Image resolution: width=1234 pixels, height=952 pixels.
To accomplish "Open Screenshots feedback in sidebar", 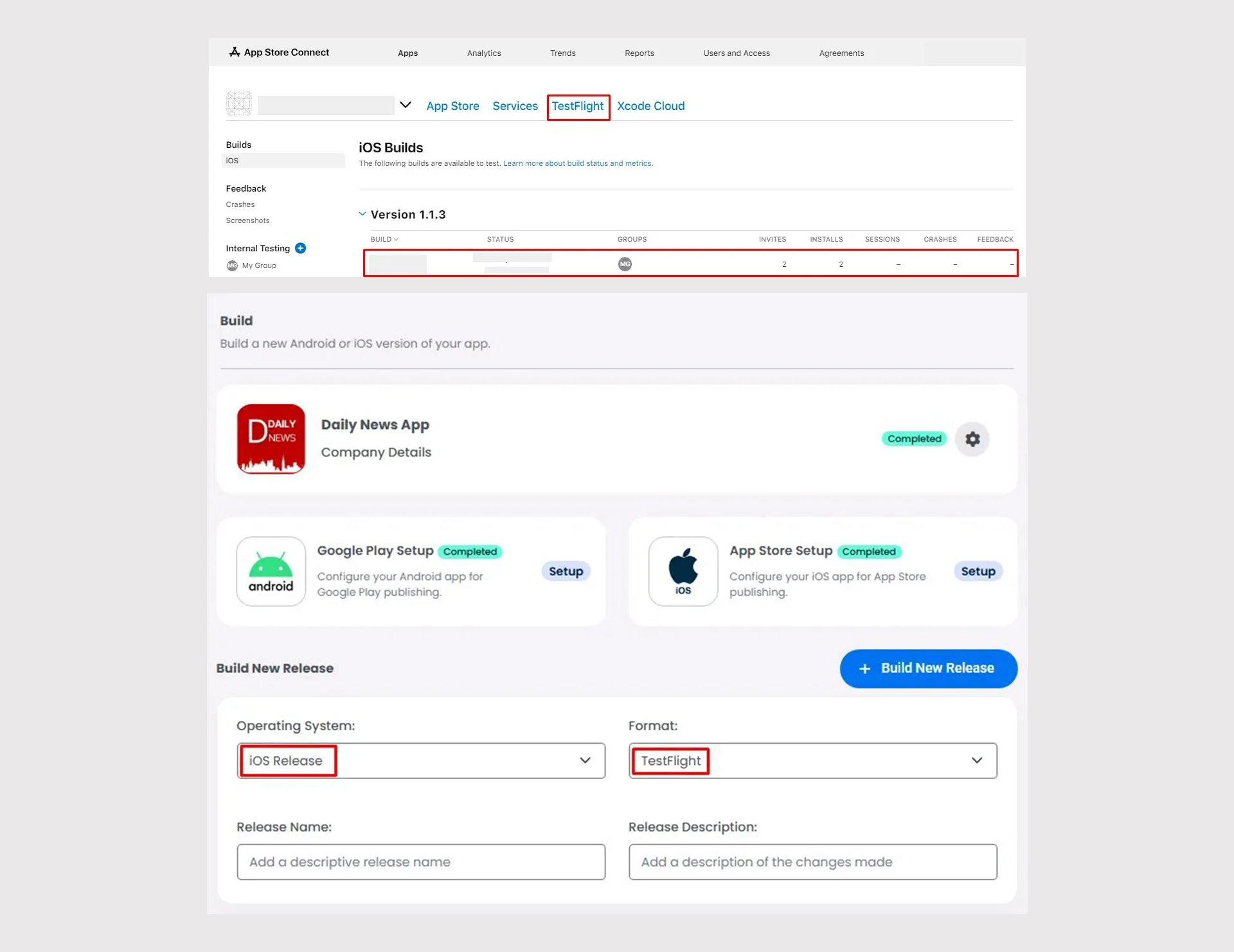I will [x=247, y=220].
